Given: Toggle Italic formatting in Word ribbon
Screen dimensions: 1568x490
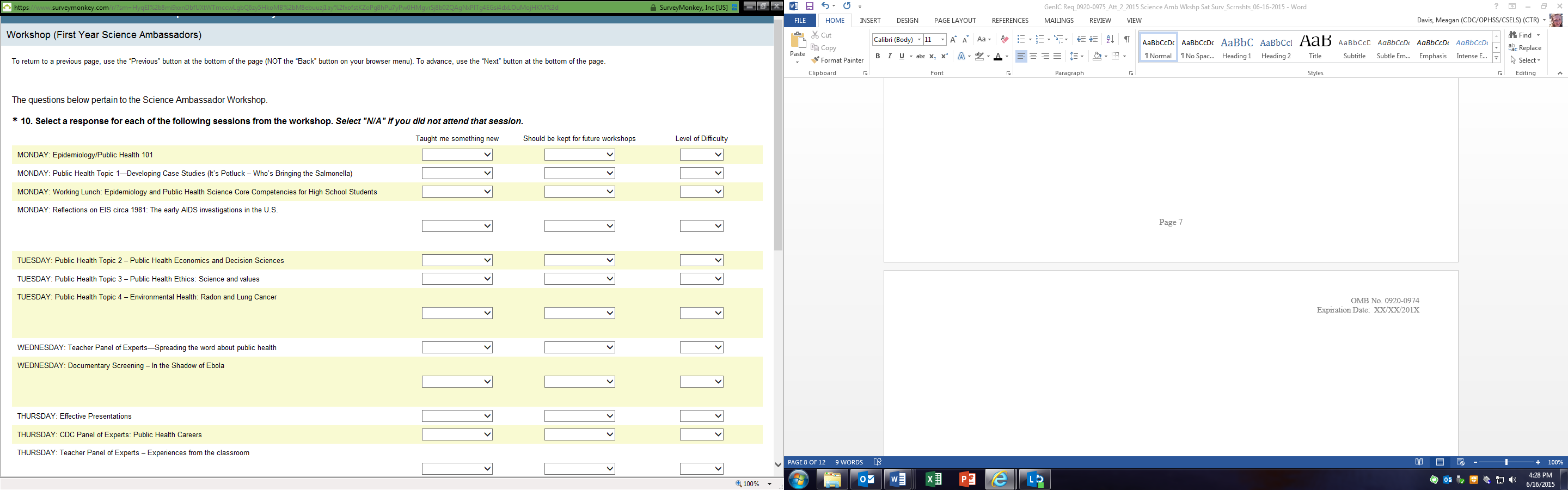Looking at the screenshot, I should (889, 56).
